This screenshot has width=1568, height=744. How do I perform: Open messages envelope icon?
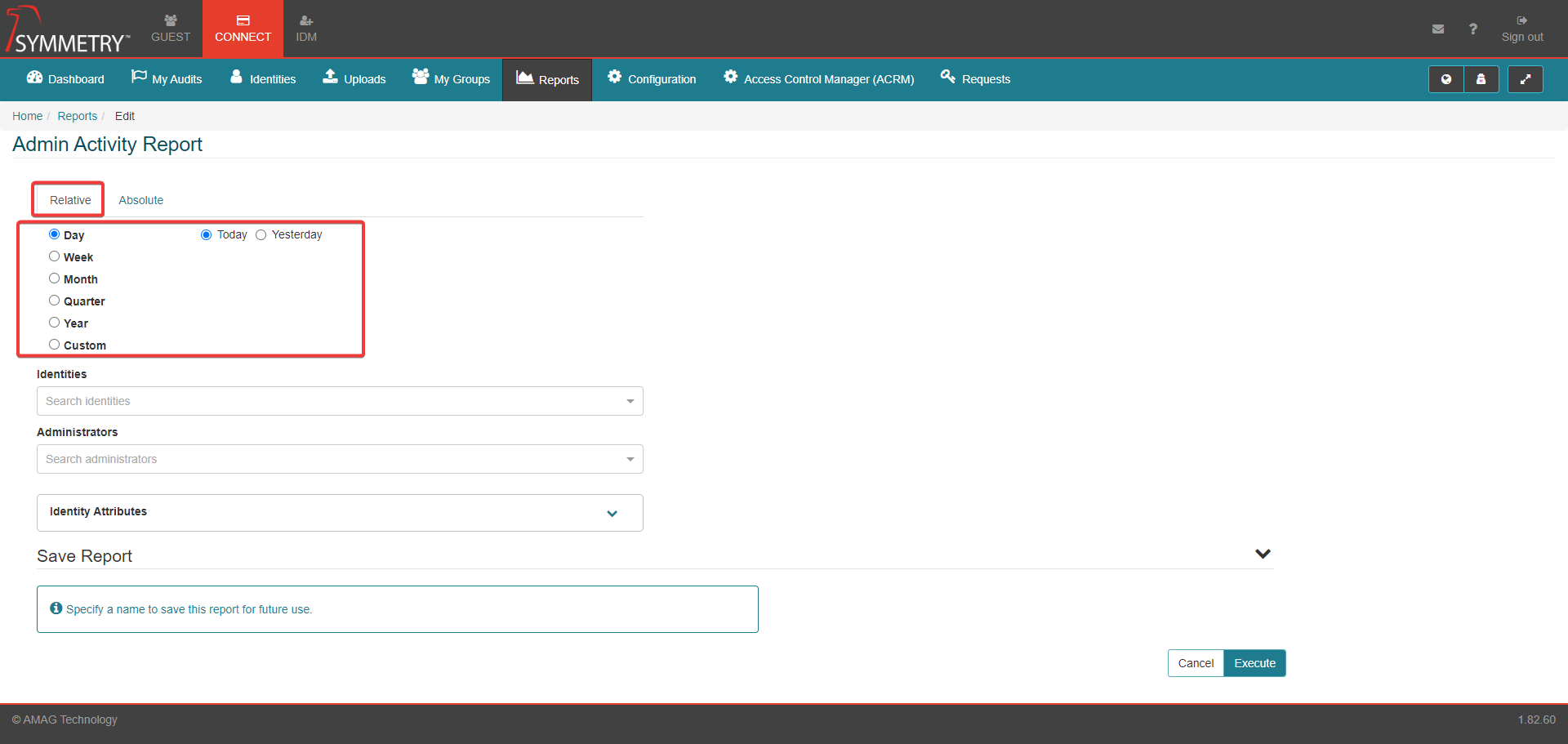pos(1438,29)
